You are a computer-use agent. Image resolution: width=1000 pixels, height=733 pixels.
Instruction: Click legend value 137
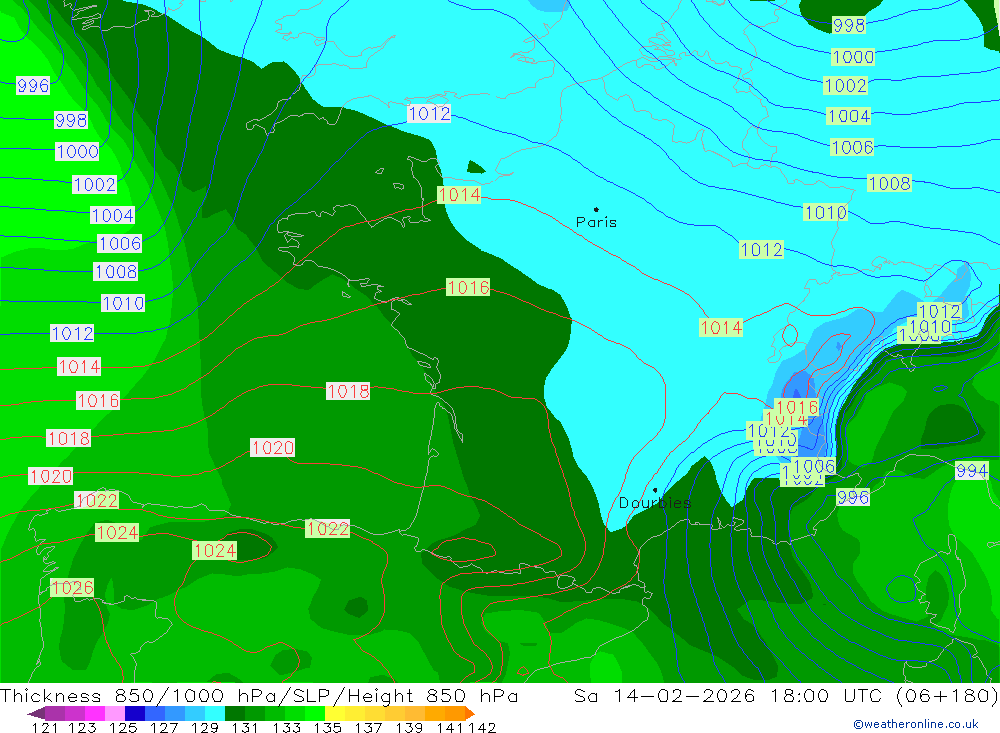[368, 727]
